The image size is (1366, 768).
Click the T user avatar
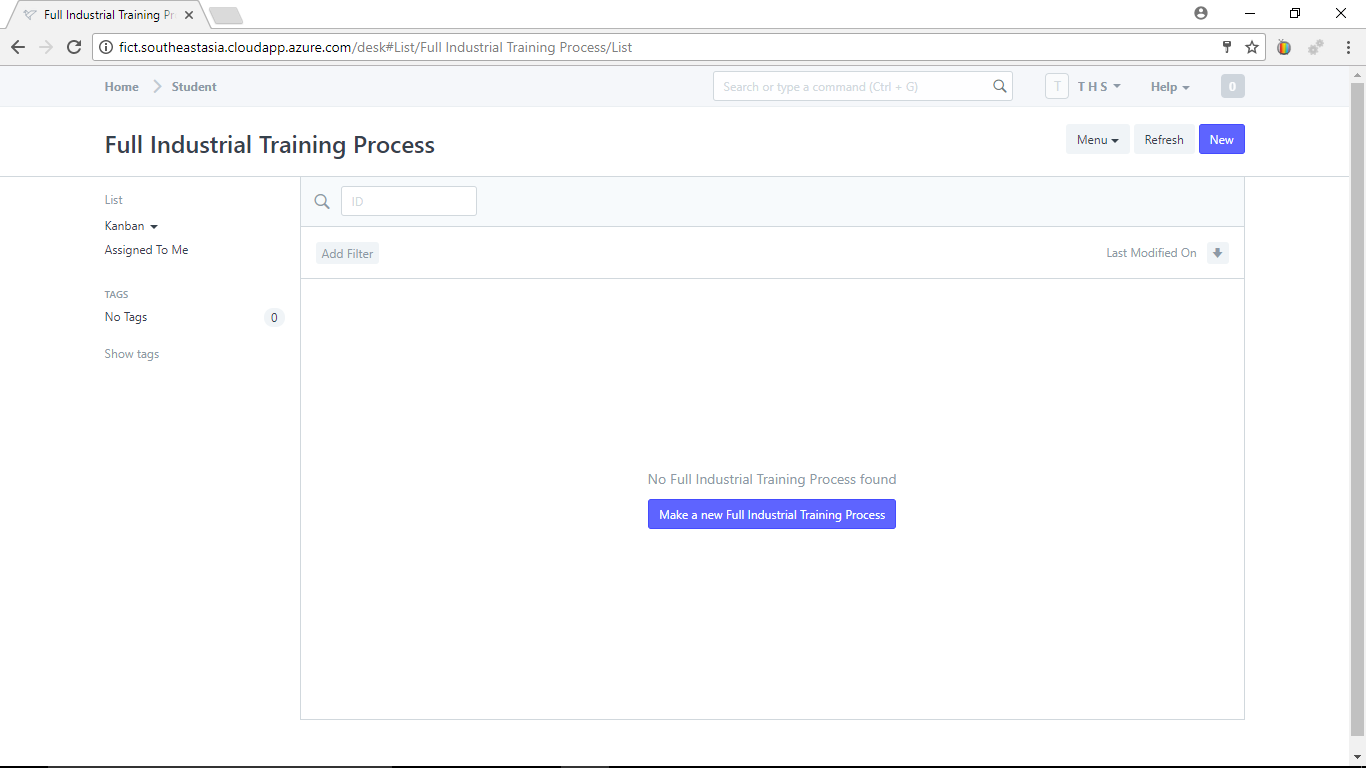(x=1057, y=87)
